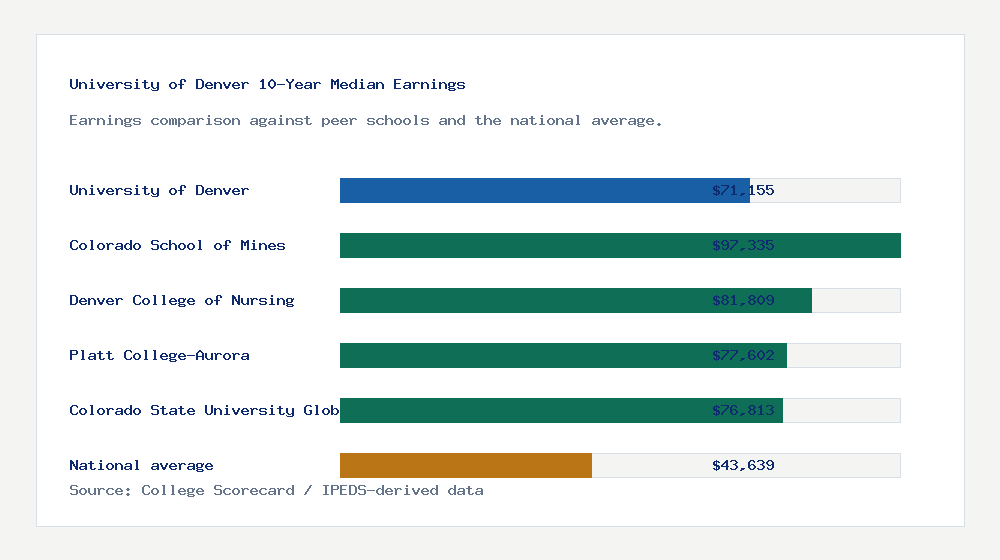Click the chart title 'University of Denver 10-Year Median Earnings'
The height and width of the screenshot is (560, 1000).
(267, 84)
